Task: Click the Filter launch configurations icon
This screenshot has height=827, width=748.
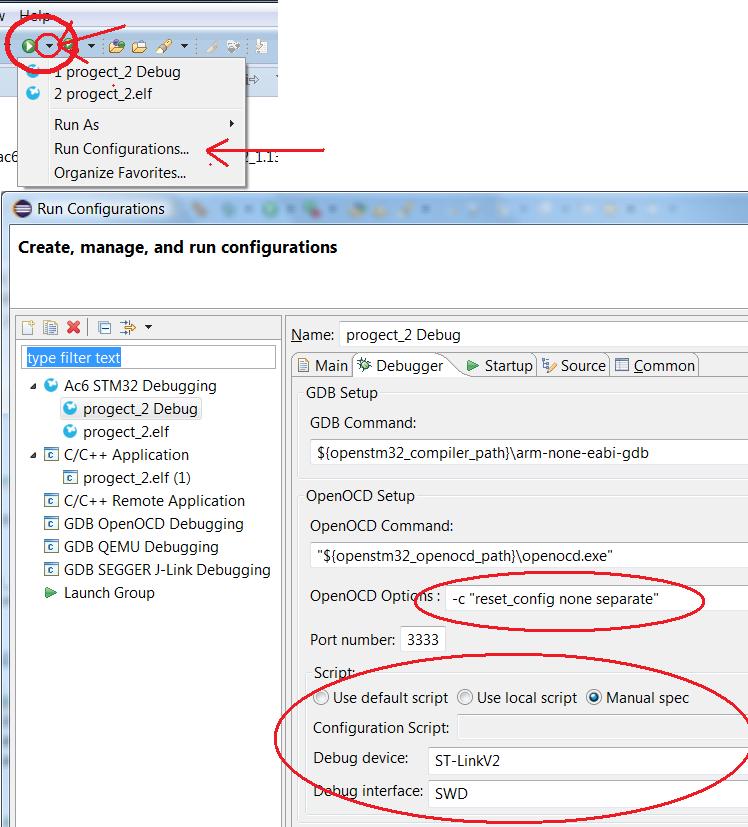Action: (x=127, y=327)
